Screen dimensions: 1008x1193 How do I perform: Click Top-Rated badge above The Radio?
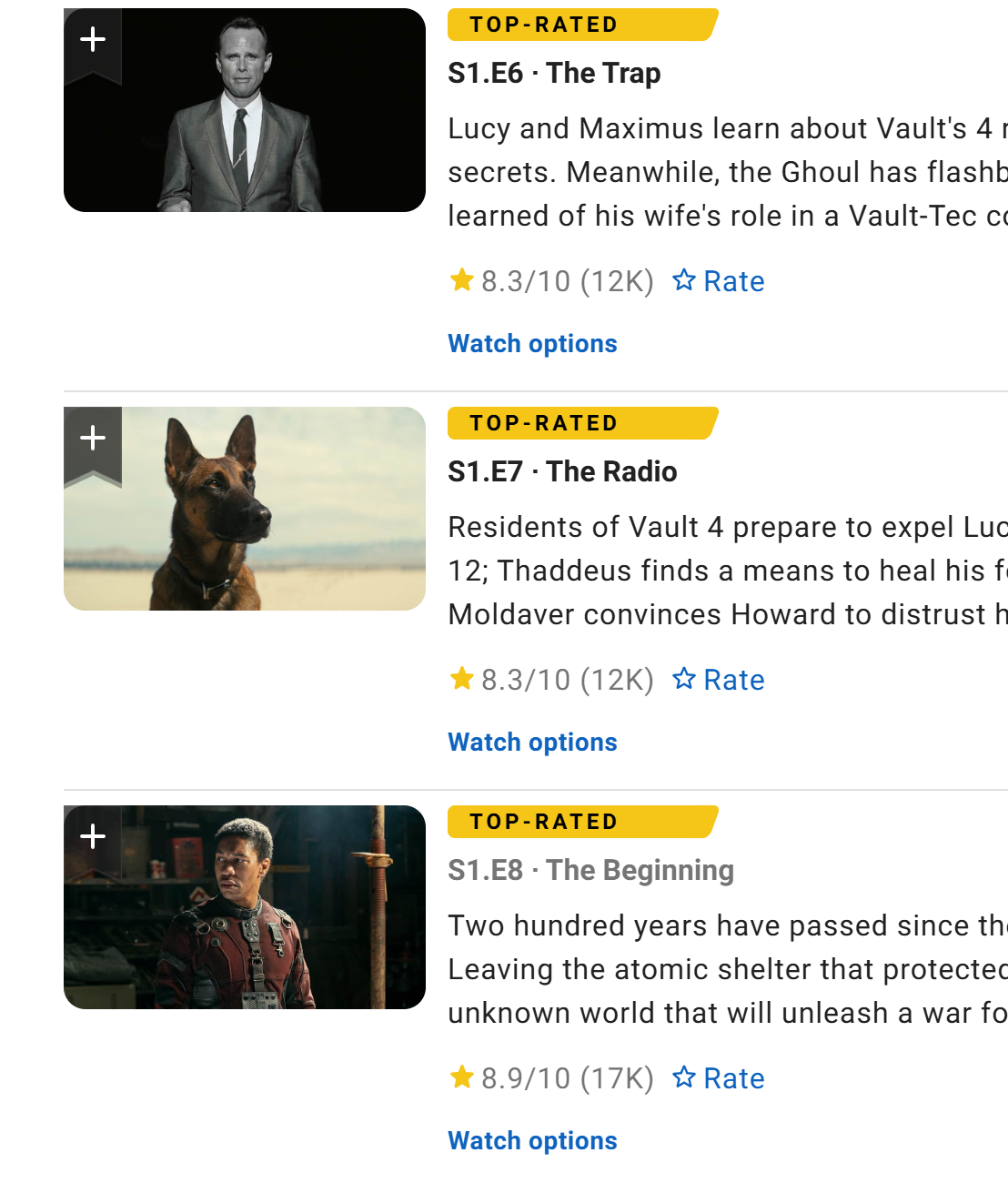point(582,423)
